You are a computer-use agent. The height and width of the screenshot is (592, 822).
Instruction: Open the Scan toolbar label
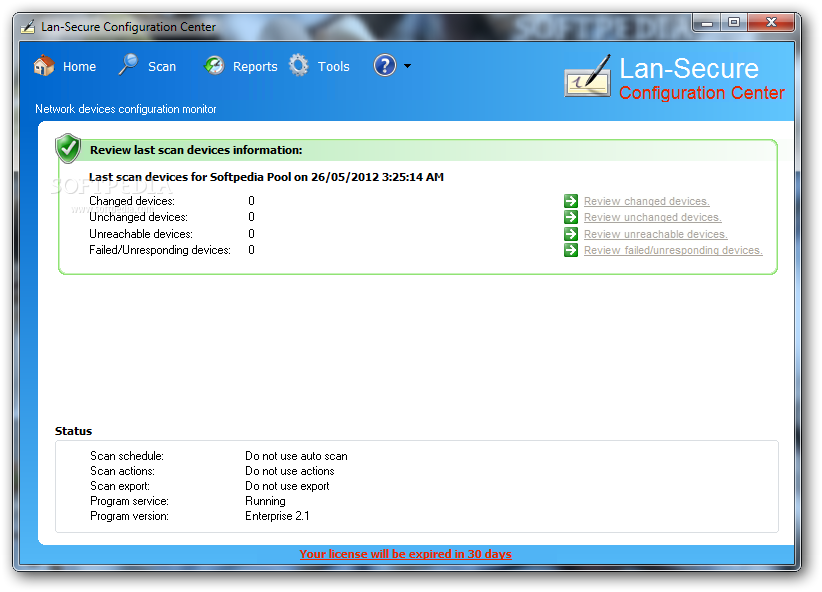coord(162,67)
